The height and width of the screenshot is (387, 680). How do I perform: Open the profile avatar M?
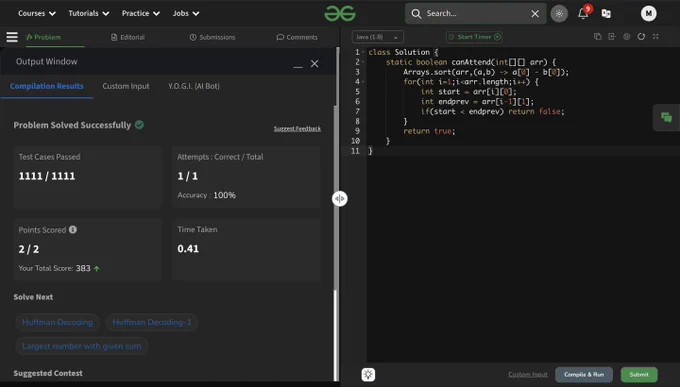click(648, 13)
